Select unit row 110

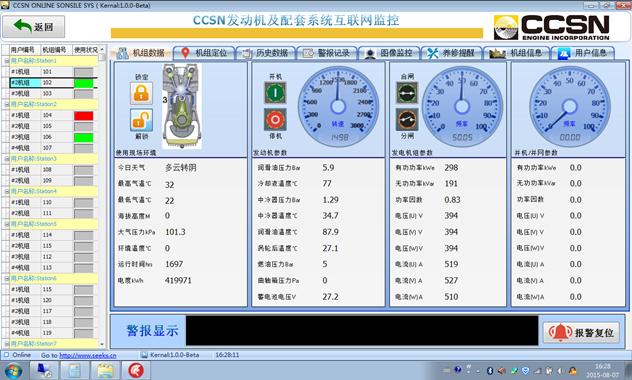point(53,202)
